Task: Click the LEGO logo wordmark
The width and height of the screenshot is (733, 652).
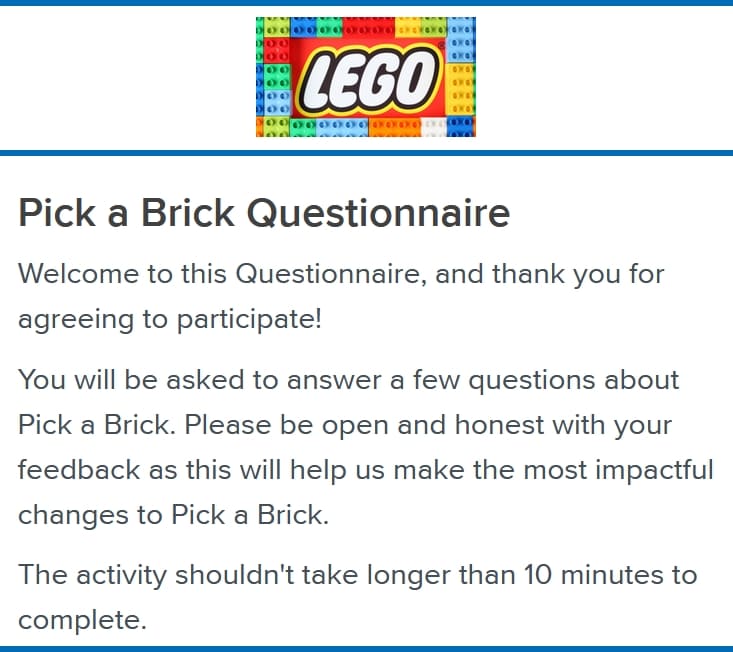Action: click(x=365, y=79)
